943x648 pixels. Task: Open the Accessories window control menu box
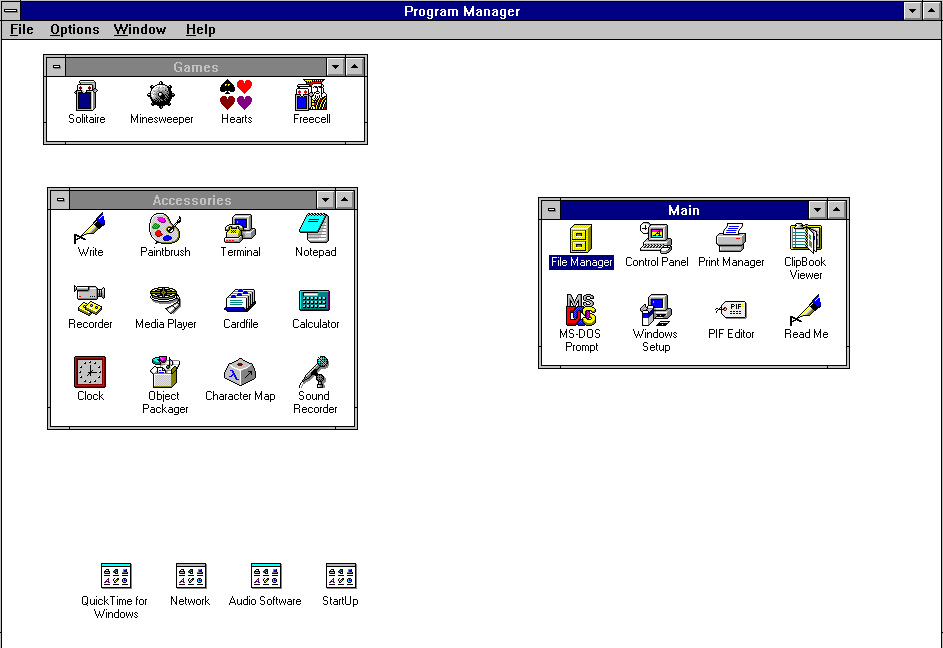tap(60, 200)
